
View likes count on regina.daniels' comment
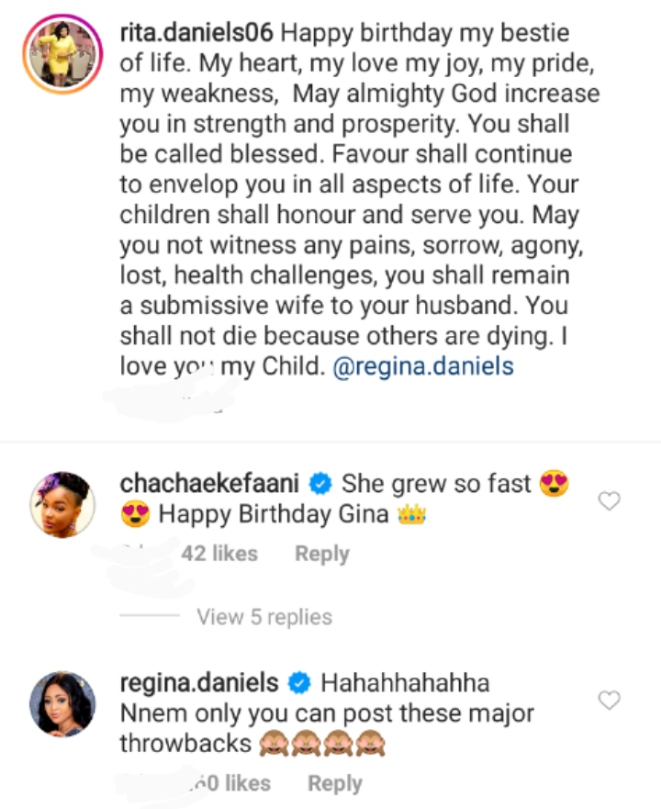click(230, 783)
